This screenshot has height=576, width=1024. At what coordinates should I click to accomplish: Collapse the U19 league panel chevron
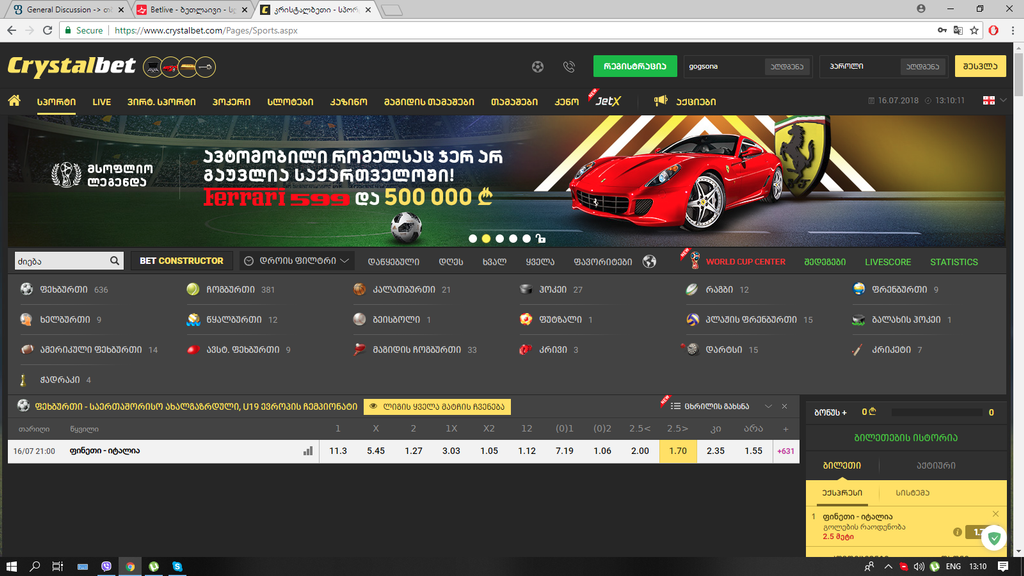[768, 406]
